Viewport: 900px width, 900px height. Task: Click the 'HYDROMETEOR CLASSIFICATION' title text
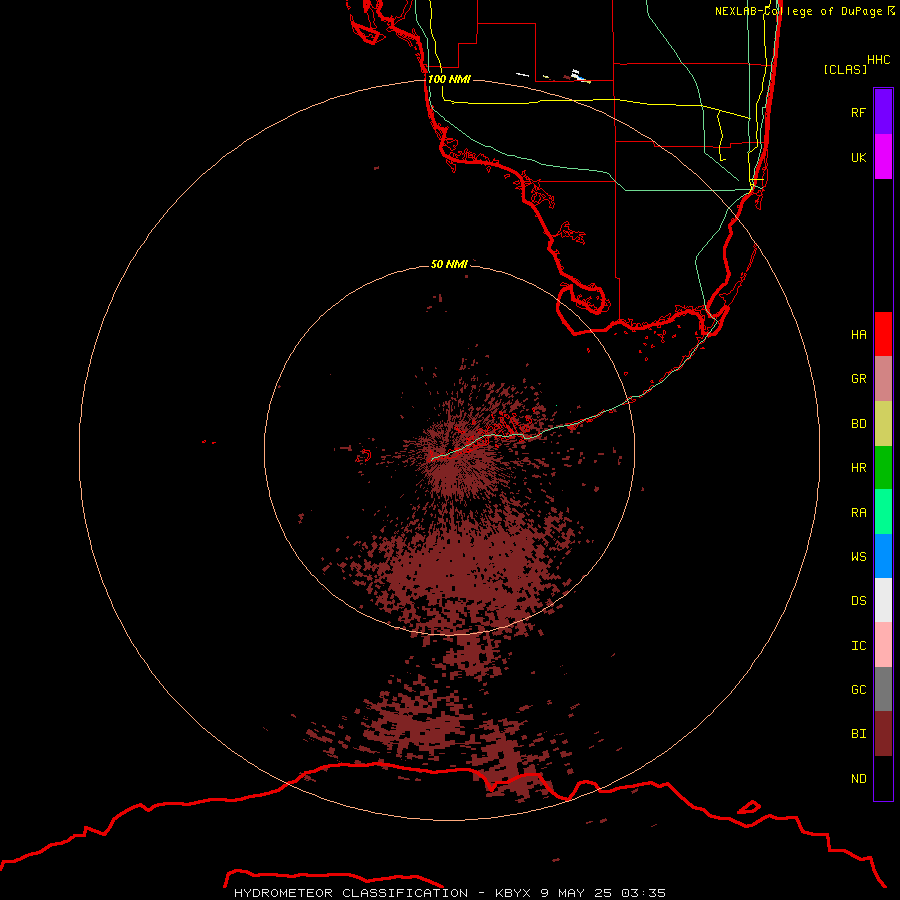click(351, 893)
